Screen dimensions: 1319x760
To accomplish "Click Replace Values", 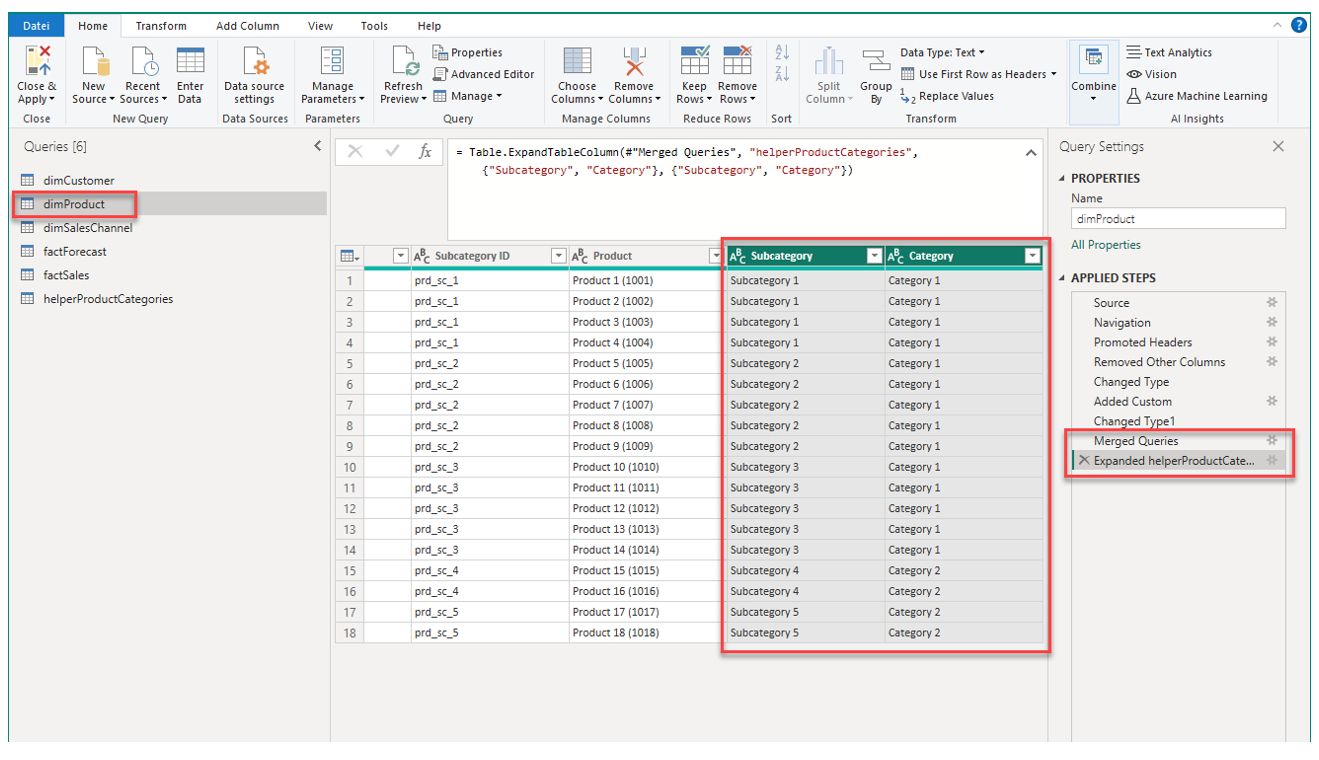I will (947, 96).
